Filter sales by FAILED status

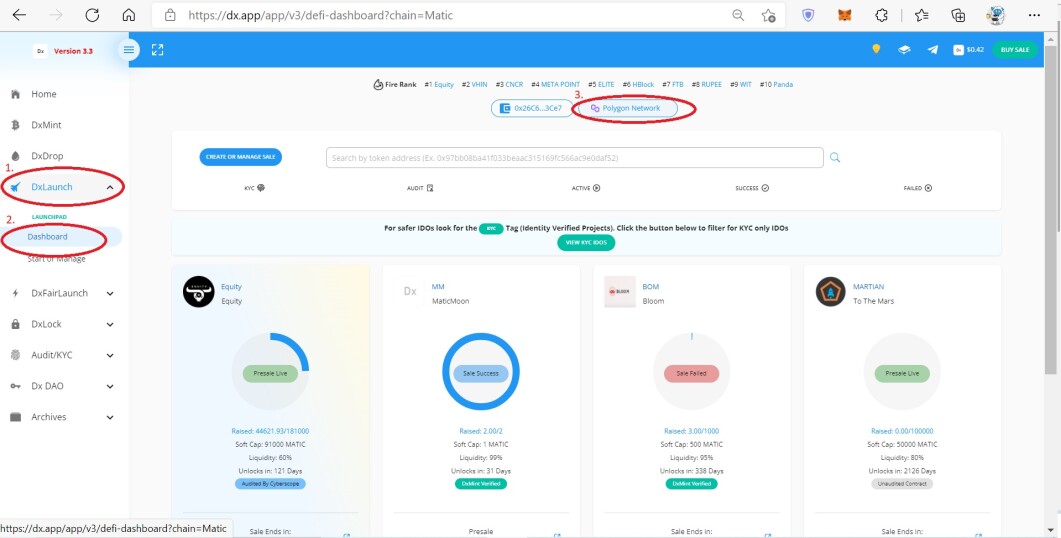pyautogui.click(x=918, y=188)
